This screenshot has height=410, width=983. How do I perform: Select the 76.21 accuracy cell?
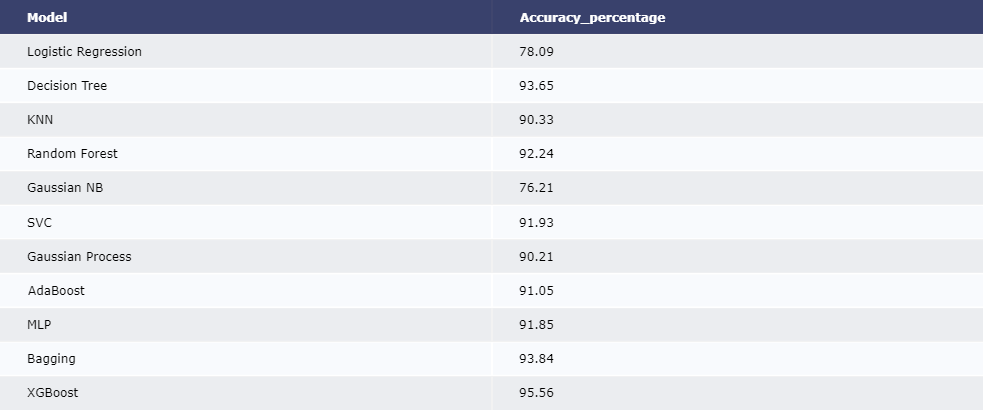click(x=536, y=188)
